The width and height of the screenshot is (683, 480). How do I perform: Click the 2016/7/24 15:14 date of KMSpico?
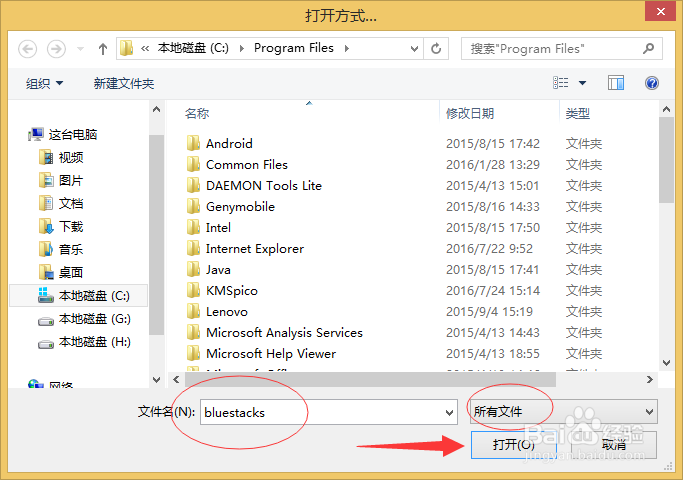[x=493, y=291]
